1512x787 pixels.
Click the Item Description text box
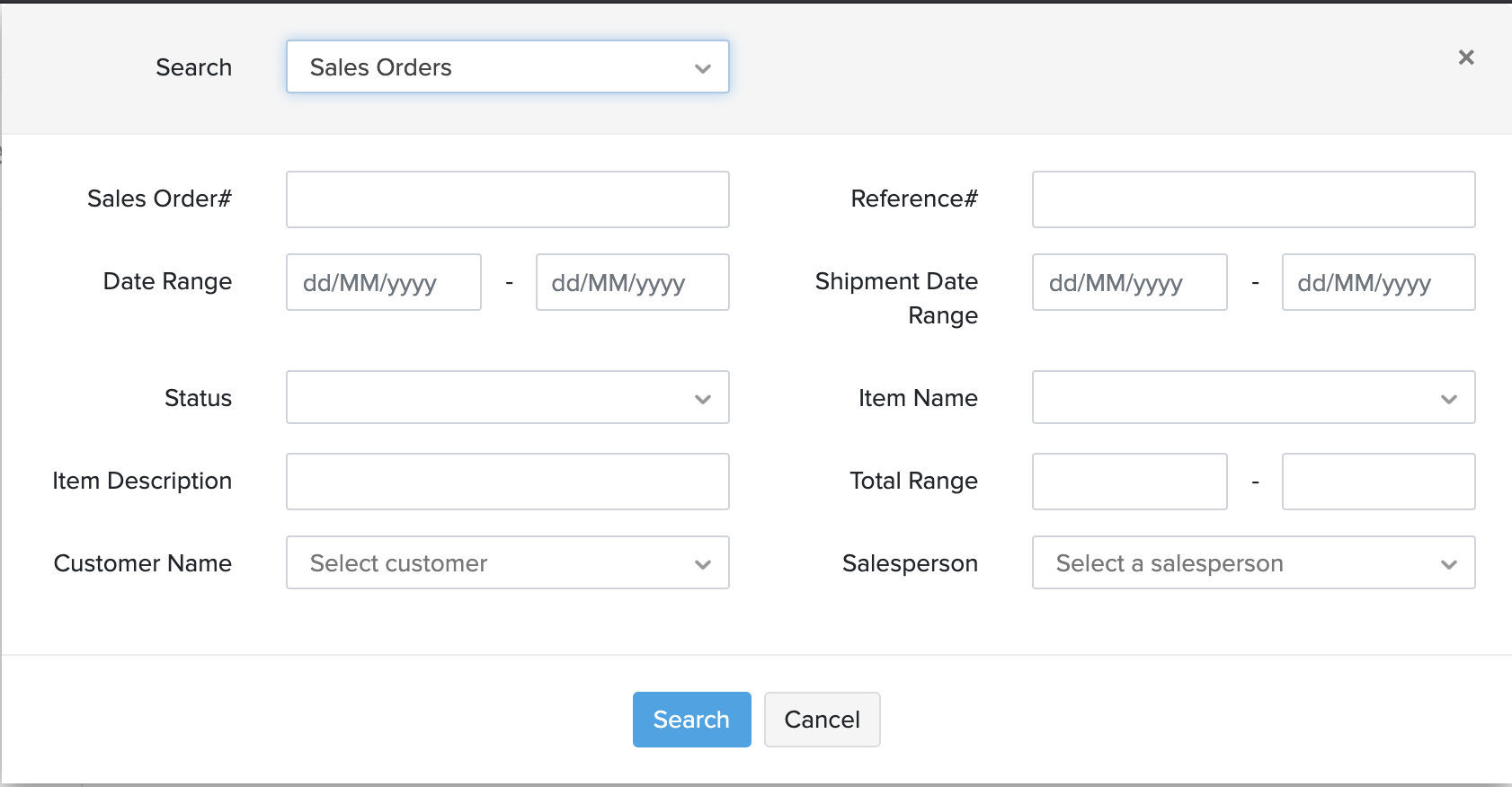(507, 482)
